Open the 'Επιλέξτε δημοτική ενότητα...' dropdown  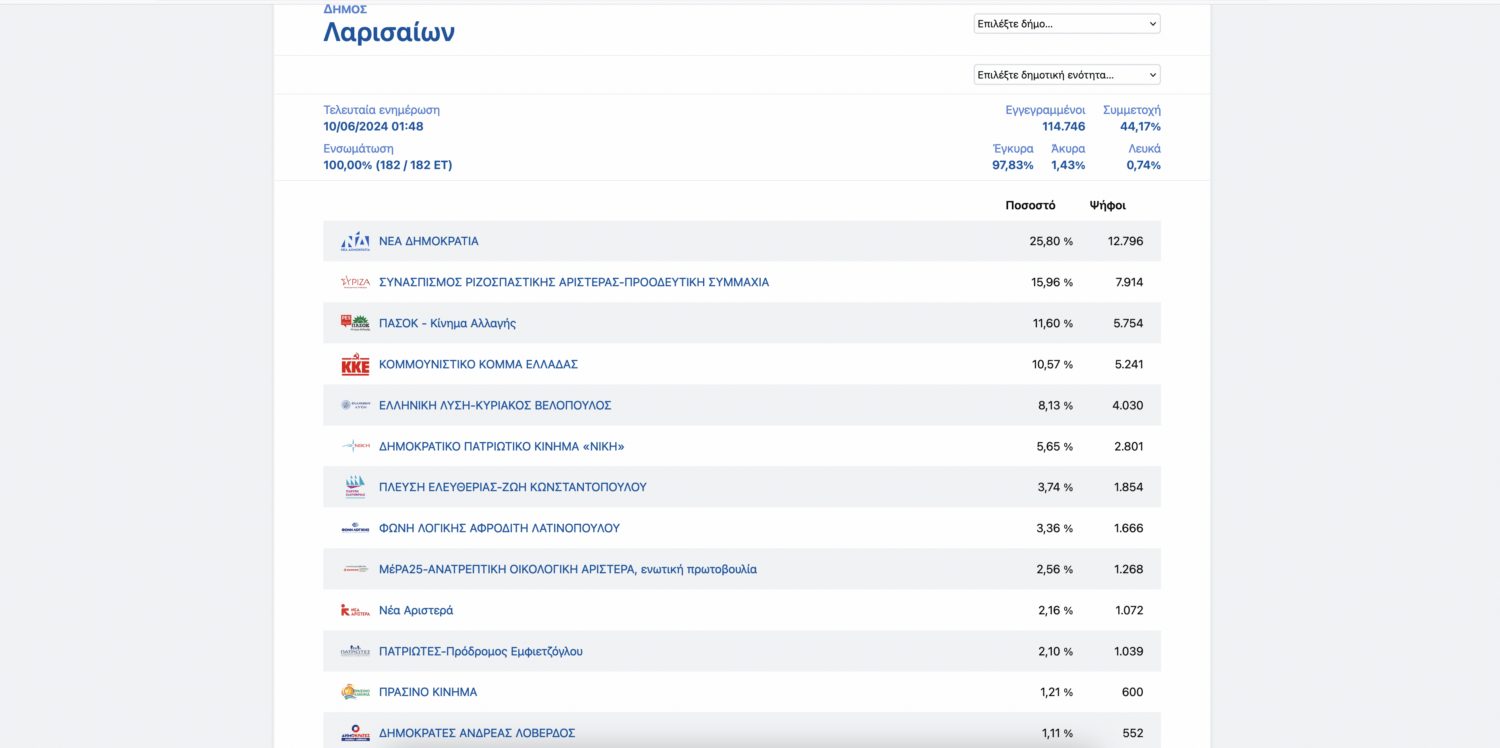pyautogui.click(x=1067, y=75)
